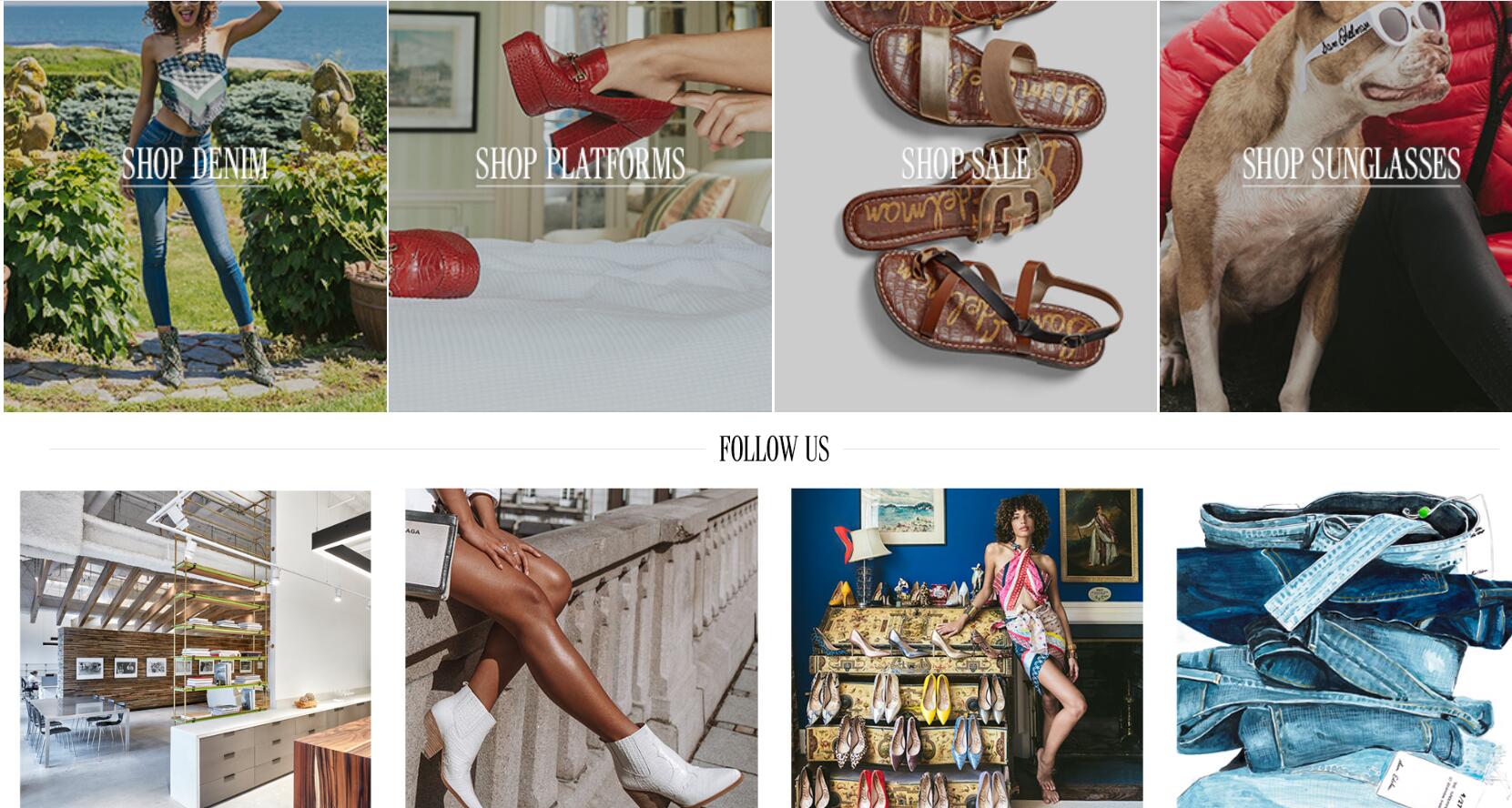Open the shoe dresser model photo

[967, 649]
